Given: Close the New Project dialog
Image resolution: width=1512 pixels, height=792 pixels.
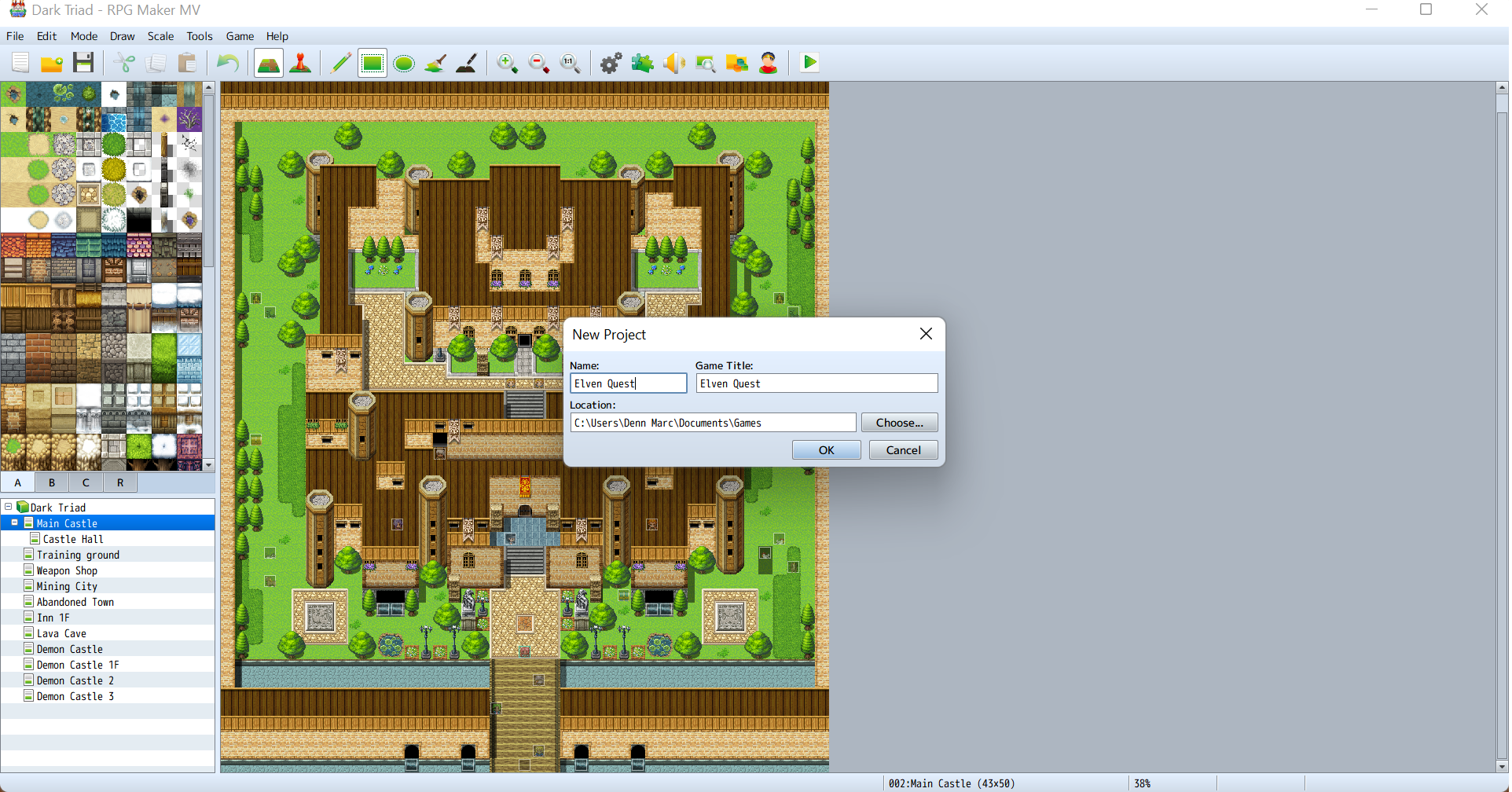Looking at the screenshot, I should [x=926, y=334].
